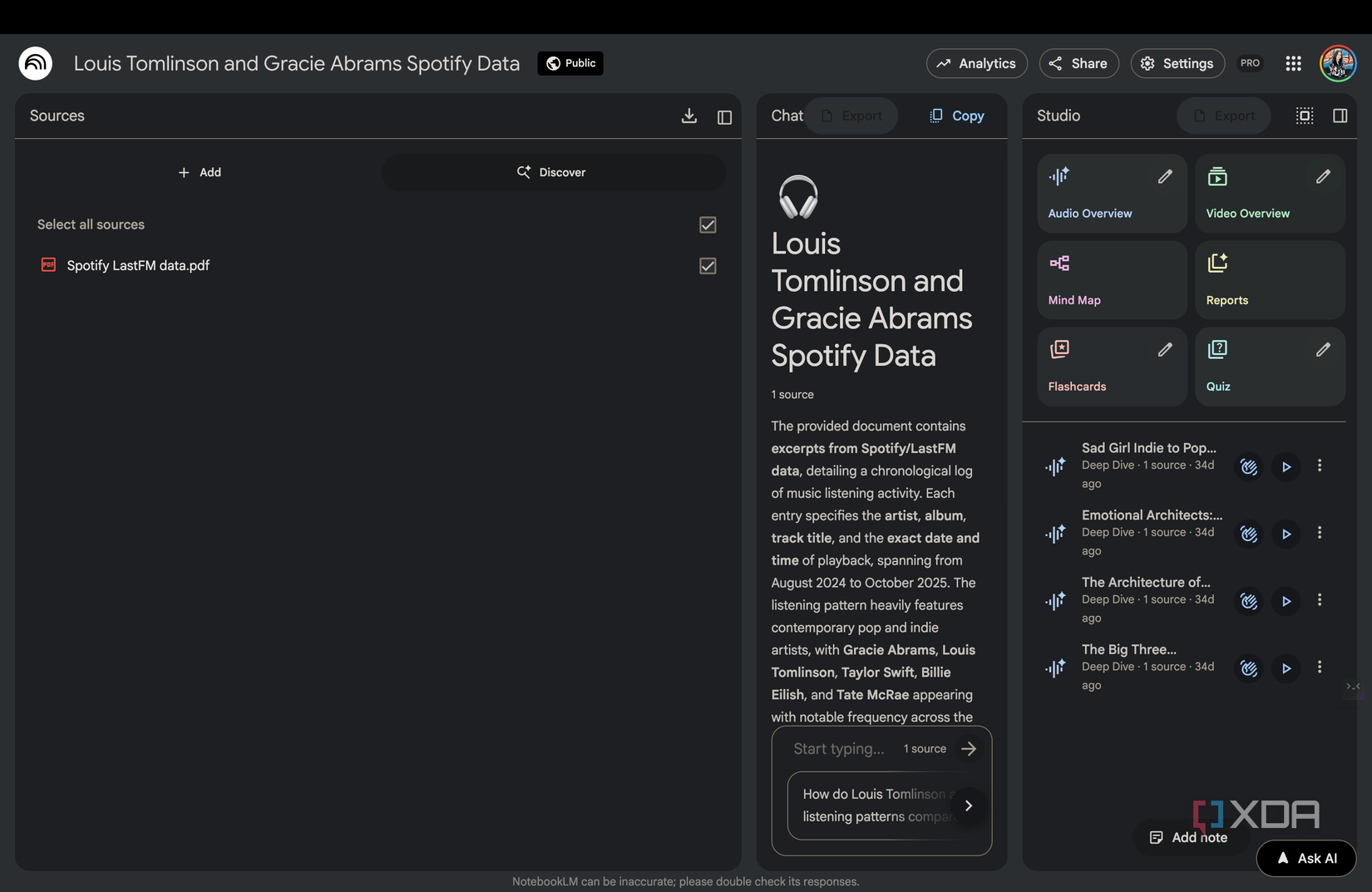Play The Architecture of audio overview
The height and width of the screenshot is (892, 1372).
pos(1286,601)
